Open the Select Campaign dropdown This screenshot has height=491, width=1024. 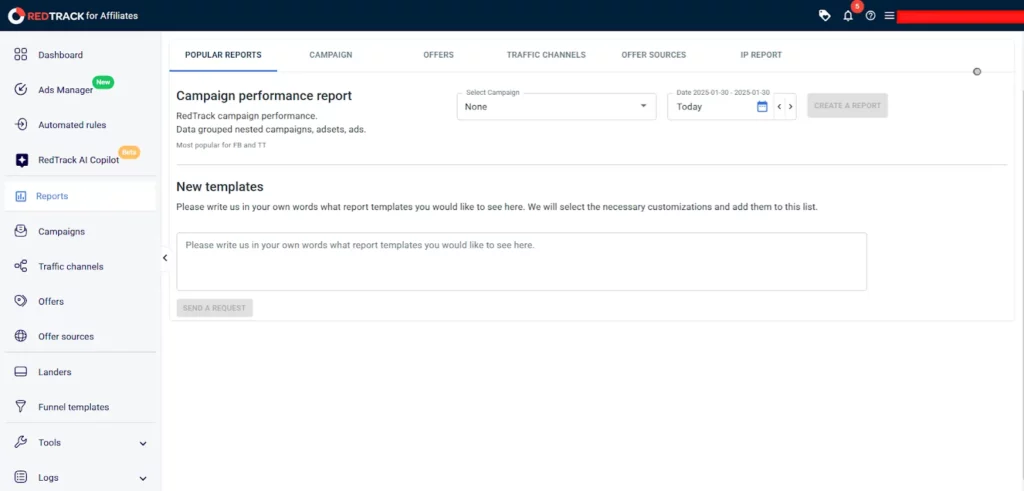(x=556, y=106)
